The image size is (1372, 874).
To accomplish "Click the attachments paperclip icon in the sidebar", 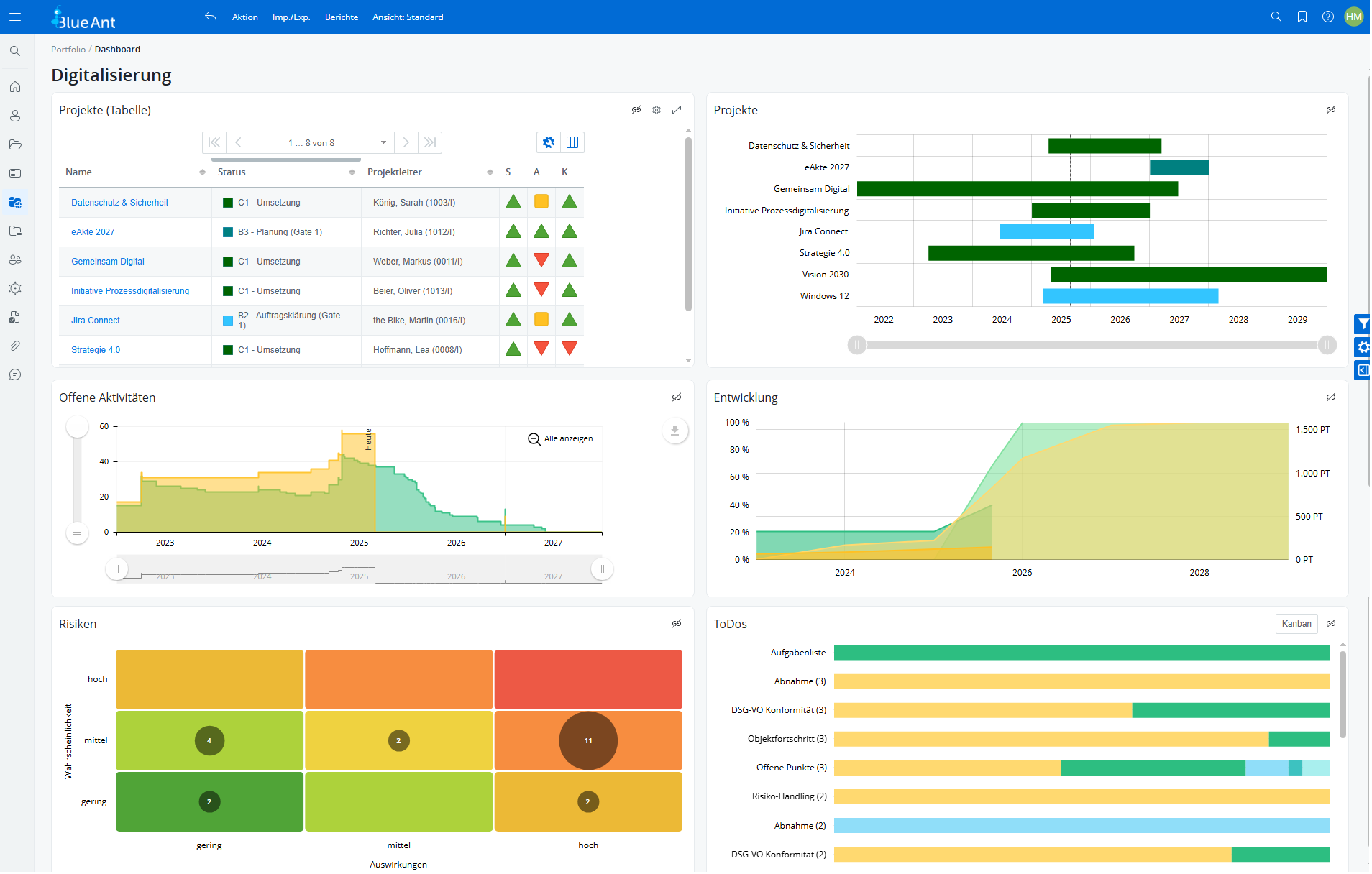I will [15, 346].
